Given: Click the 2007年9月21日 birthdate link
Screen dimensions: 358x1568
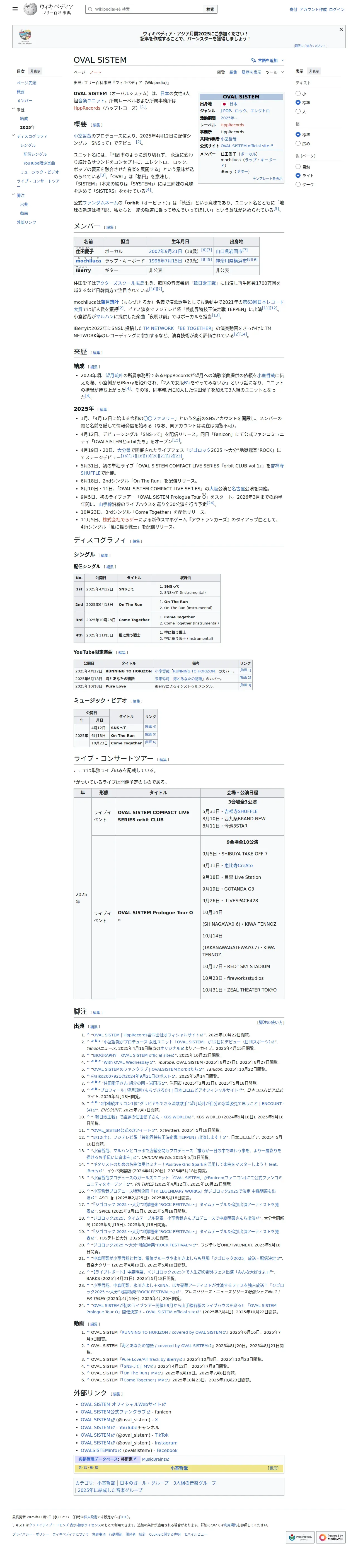Looking at the screenshot, I should 166,251.
